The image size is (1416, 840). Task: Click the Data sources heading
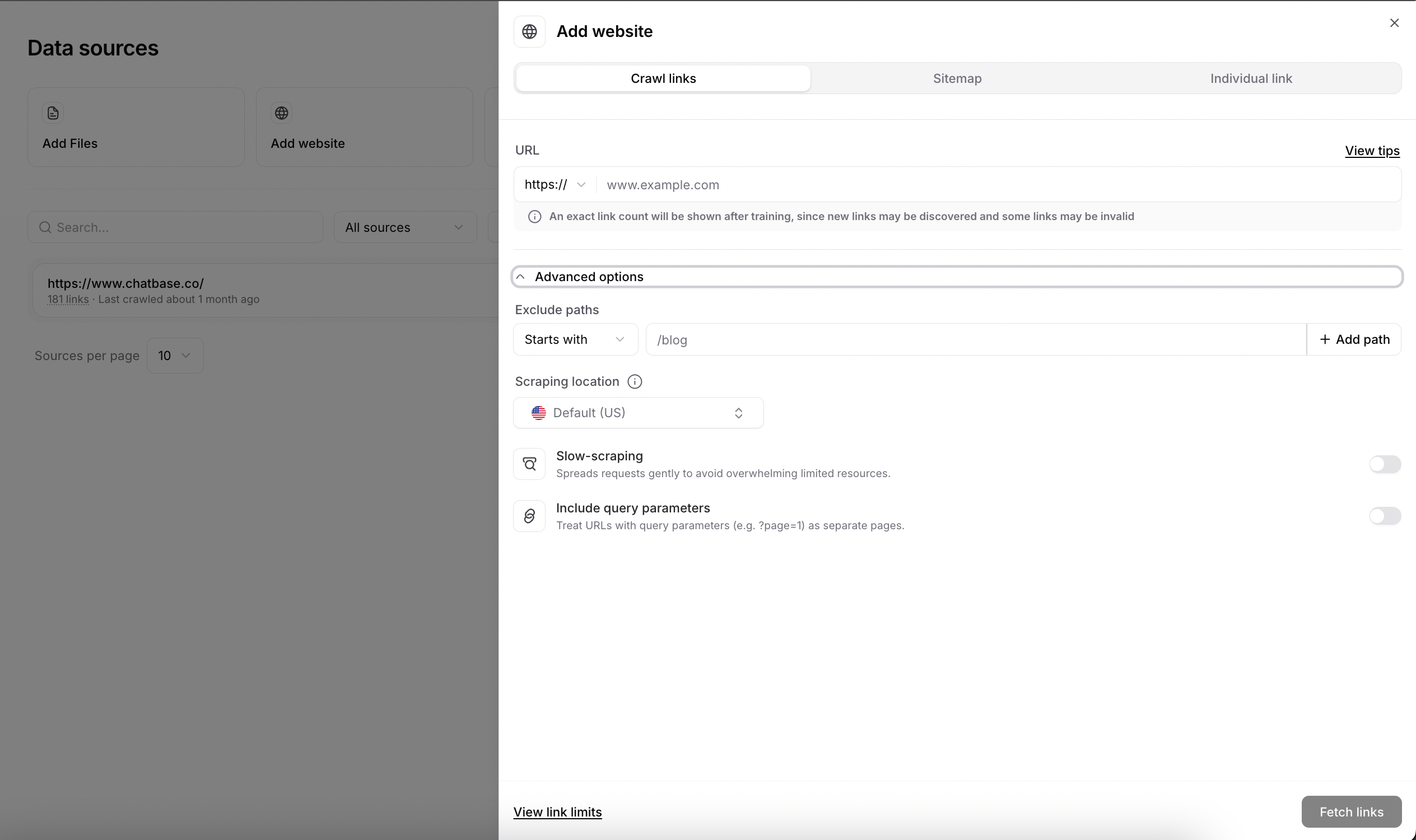pyautogui.click(x=93, y=48)
